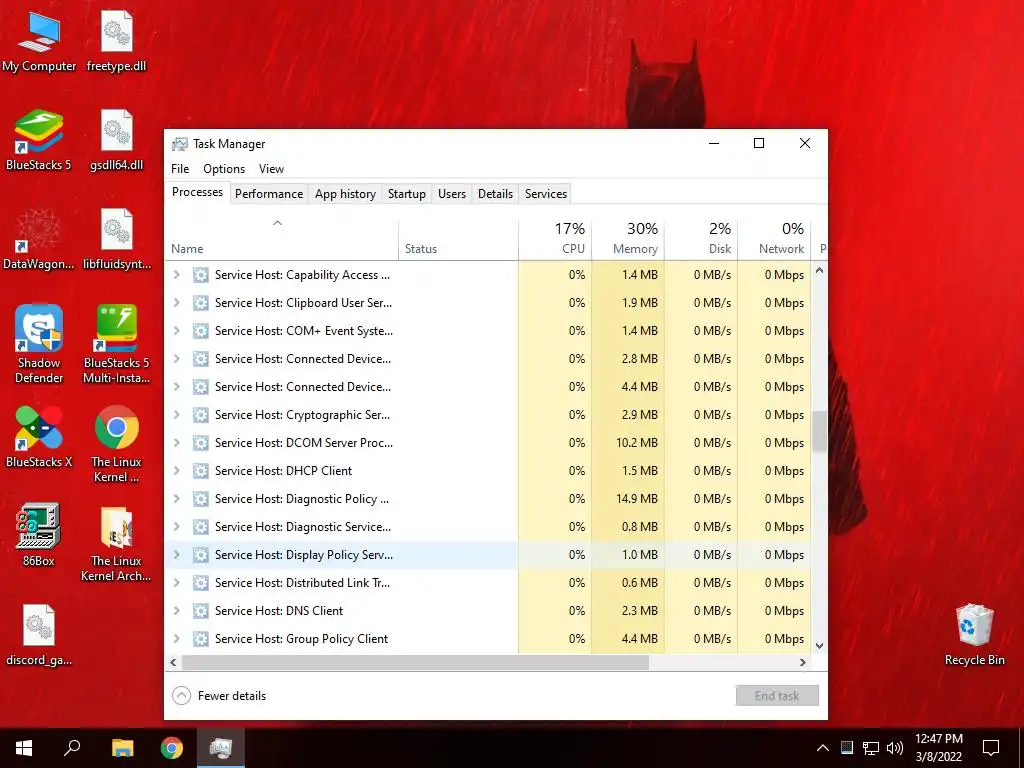Image resolution: width=1024 pixels, height=768 pixels.
Task: Expand Service Host: Clipboard User Service
Action: pyautogui.click(x=176, y=303)
